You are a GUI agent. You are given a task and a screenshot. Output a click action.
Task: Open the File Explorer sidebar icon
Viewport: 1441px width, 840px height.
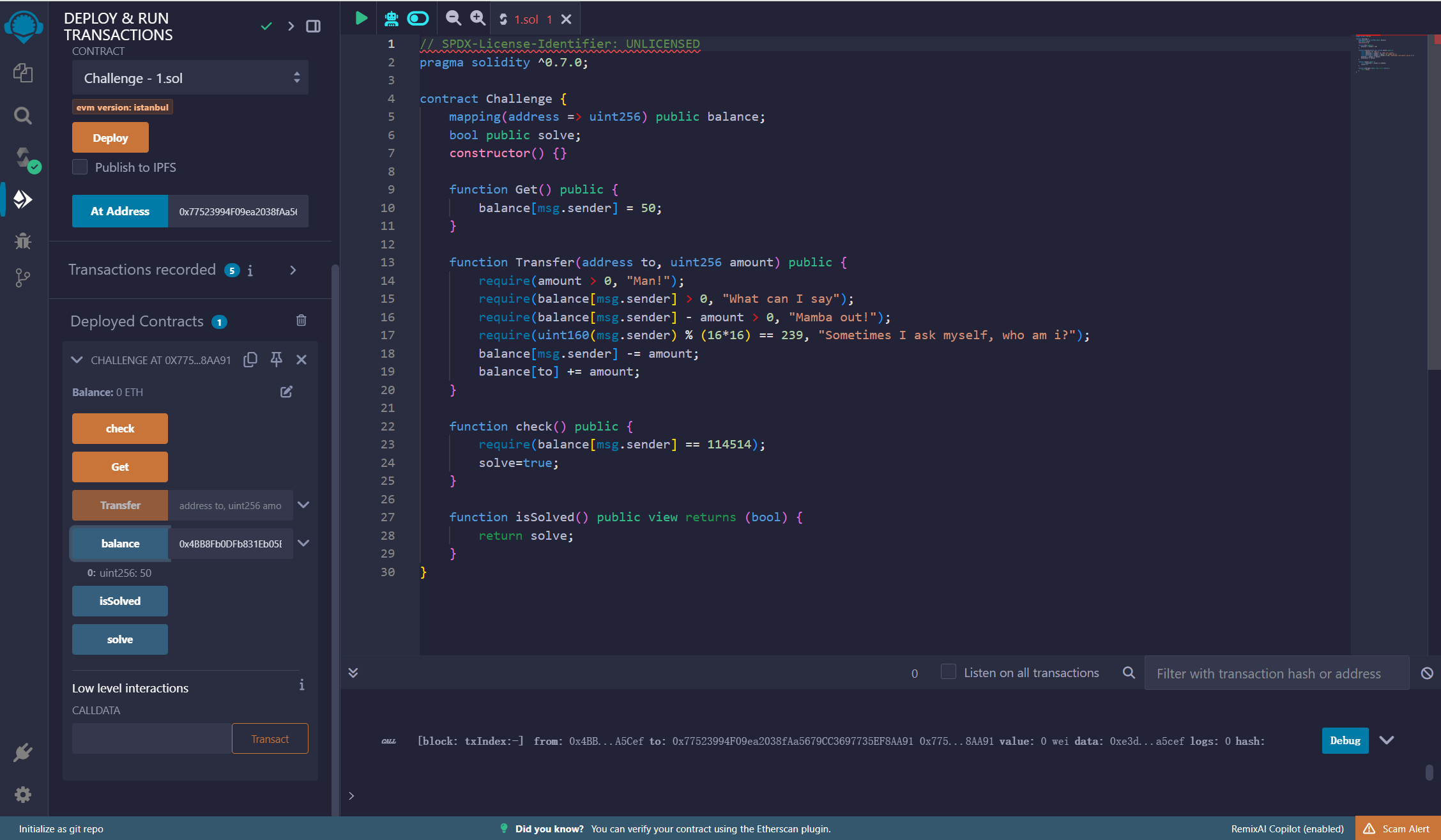coord(23,73)
